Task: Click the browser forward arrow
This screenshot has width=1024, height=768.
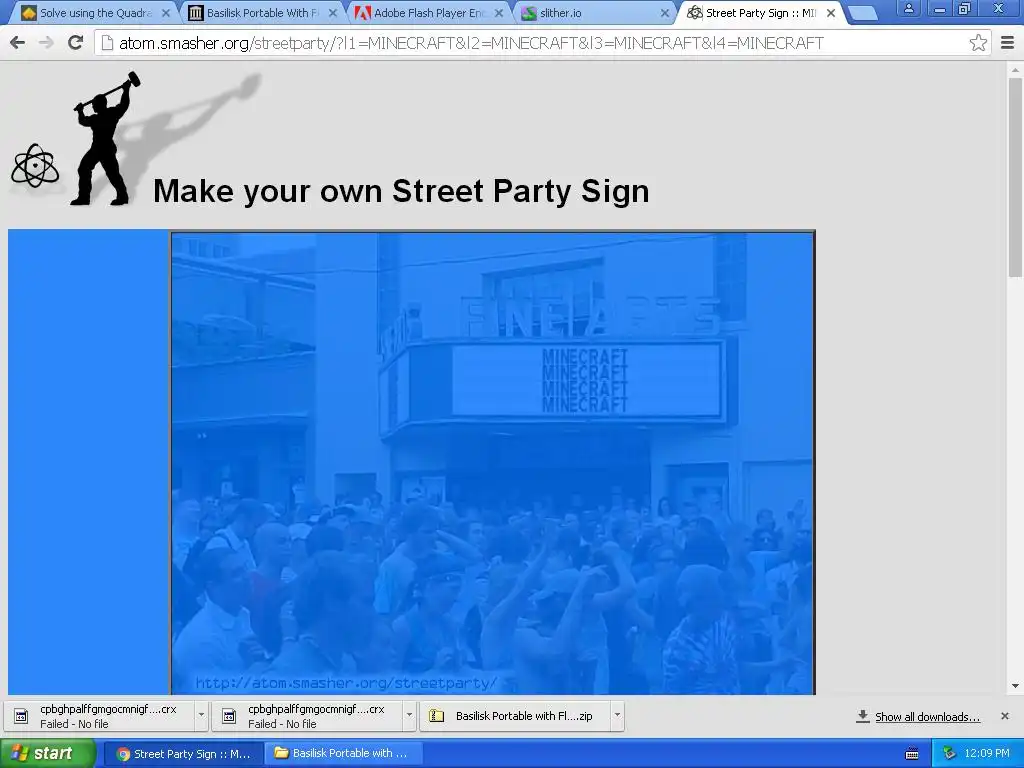Action: [x=46, y=43]
